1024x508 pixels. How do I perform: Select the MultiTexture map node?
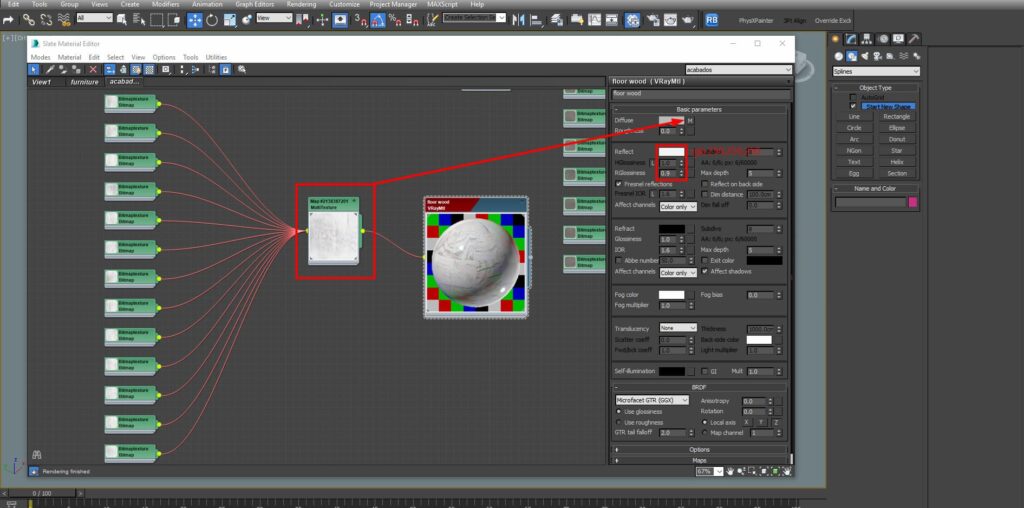click(334, 231)
